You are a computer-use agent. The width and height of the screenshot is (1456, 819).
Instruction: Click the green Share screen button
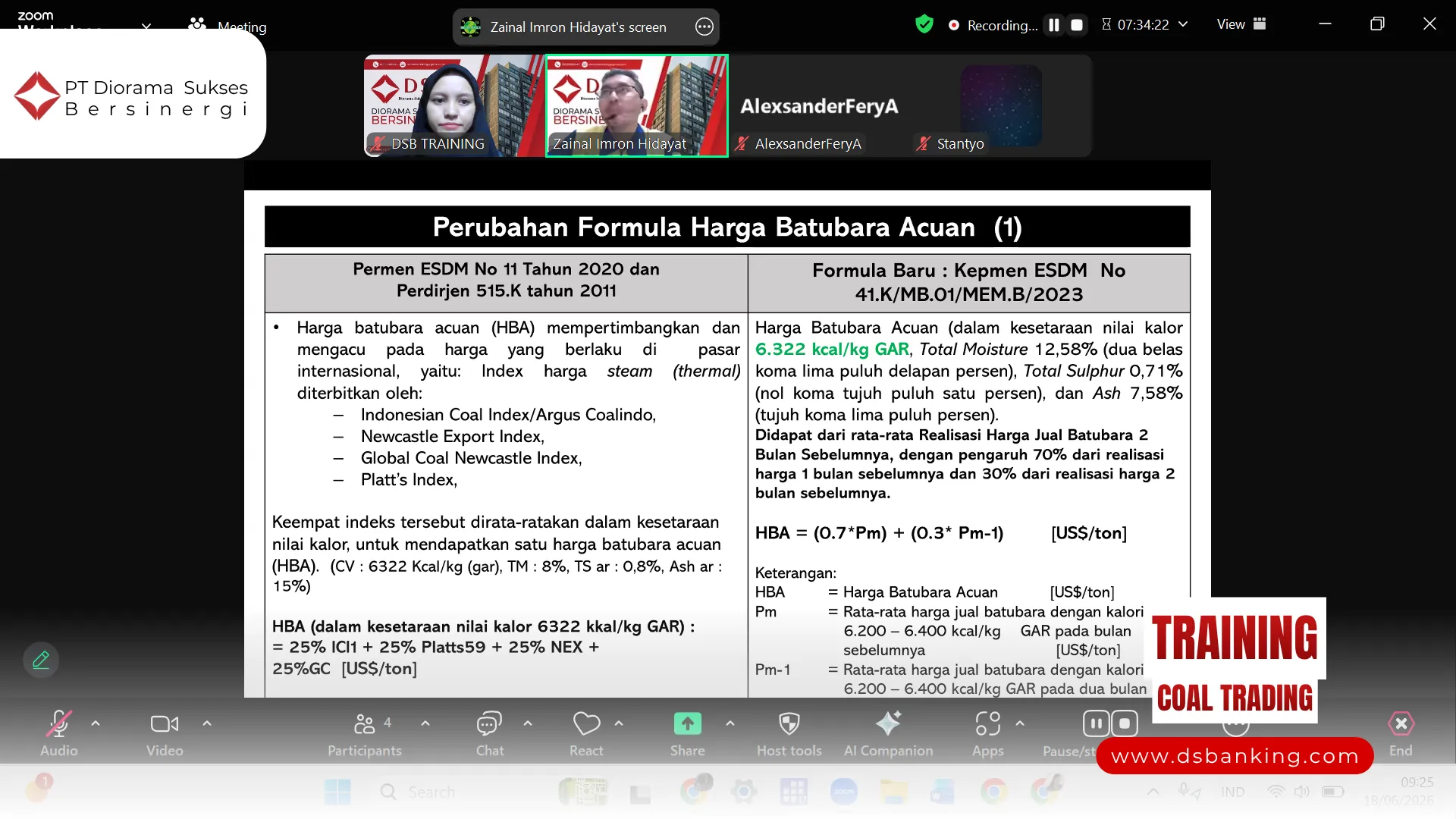coord(688,733)
